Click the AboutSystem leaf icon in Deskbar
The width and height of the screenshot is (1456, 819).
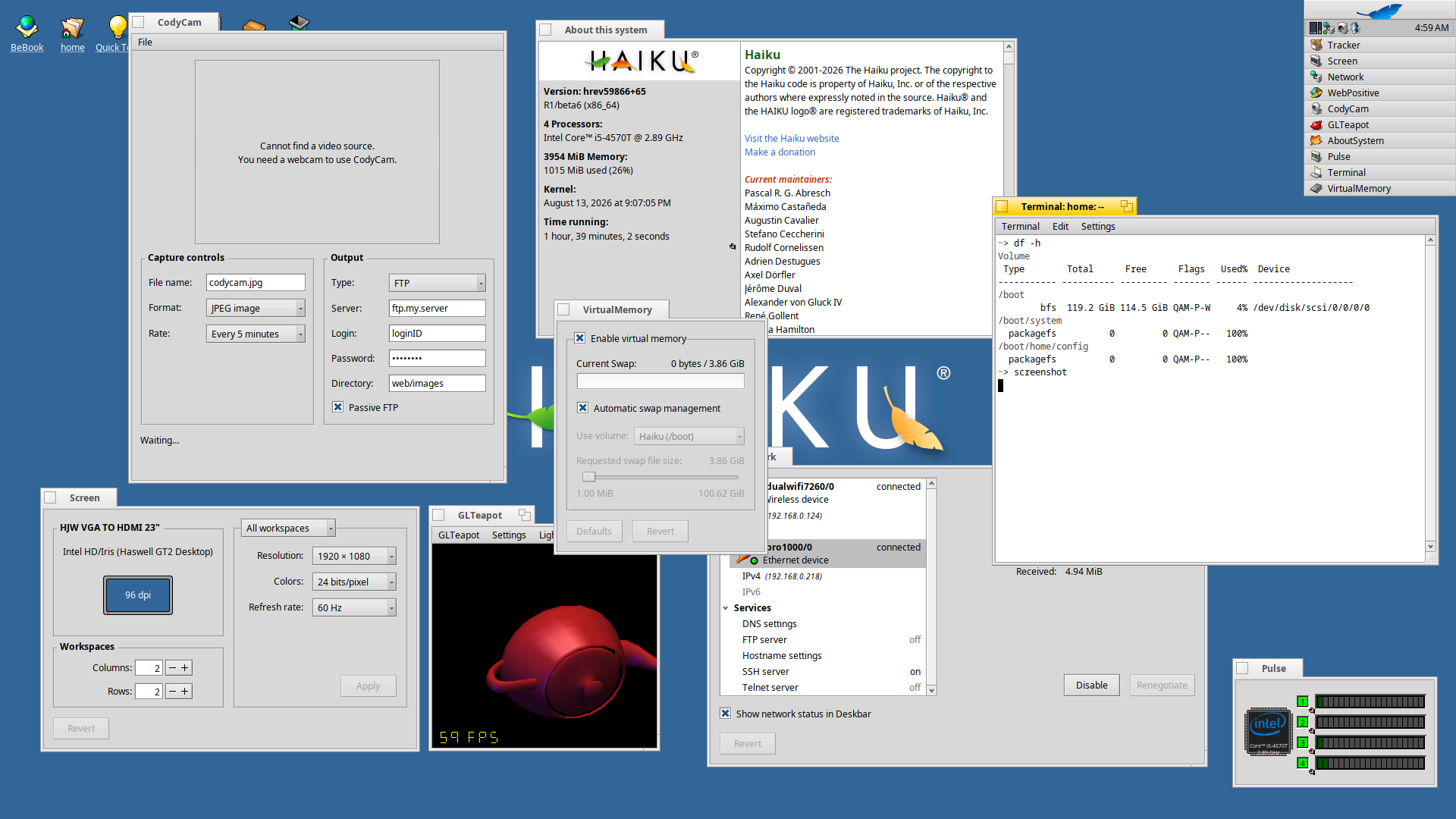click(1316, 140)
